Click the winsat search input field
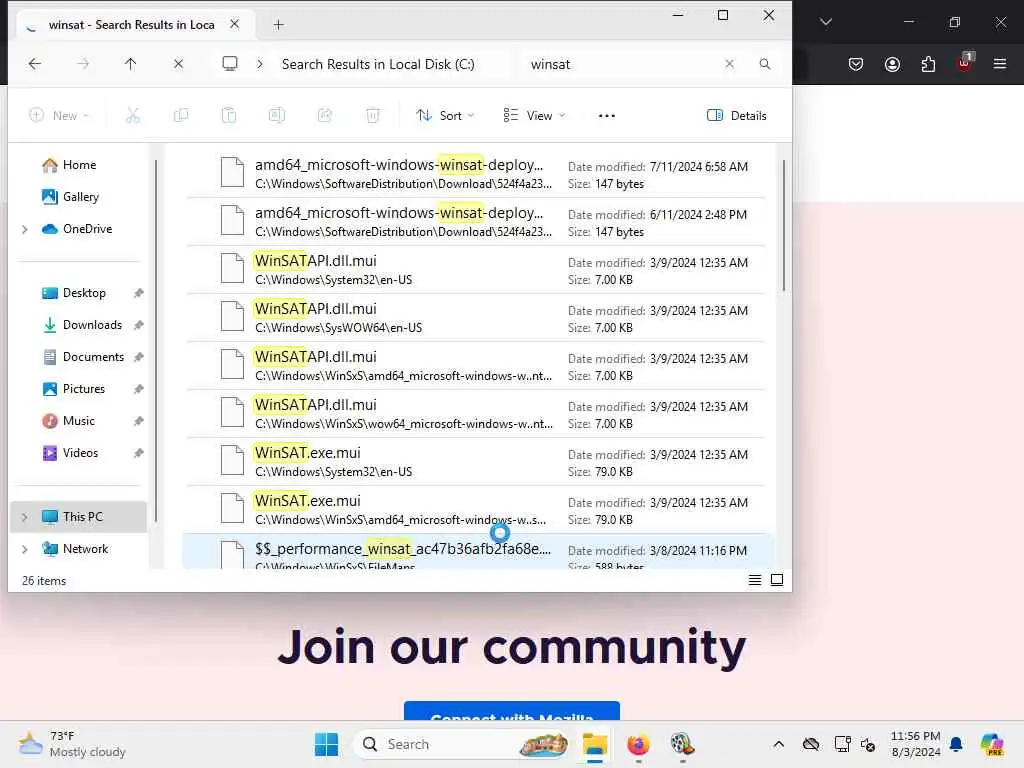The height and width of the screenshot is (768, 1024). [620, 64]
